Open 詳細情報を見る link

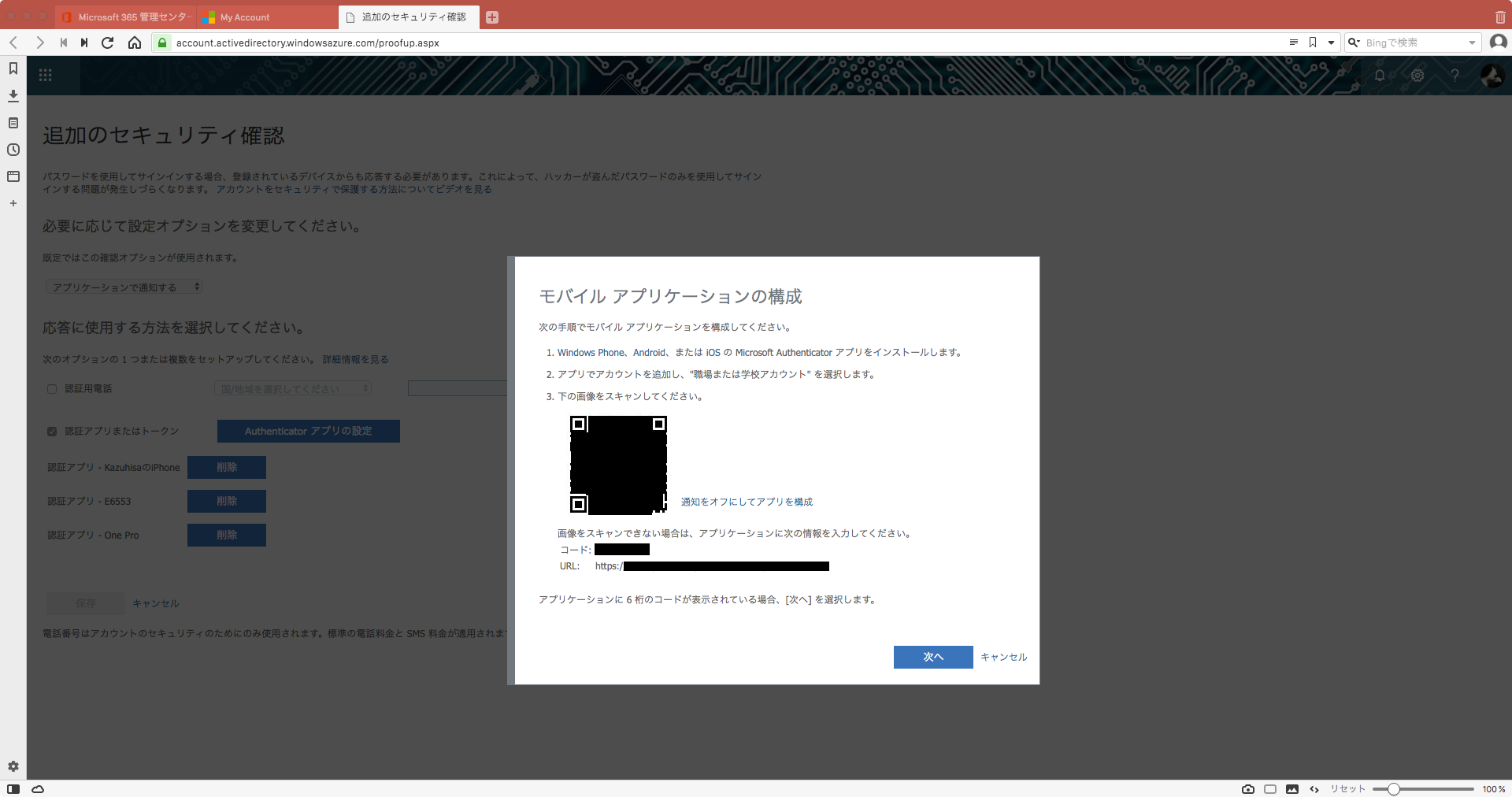click(355, 360)
